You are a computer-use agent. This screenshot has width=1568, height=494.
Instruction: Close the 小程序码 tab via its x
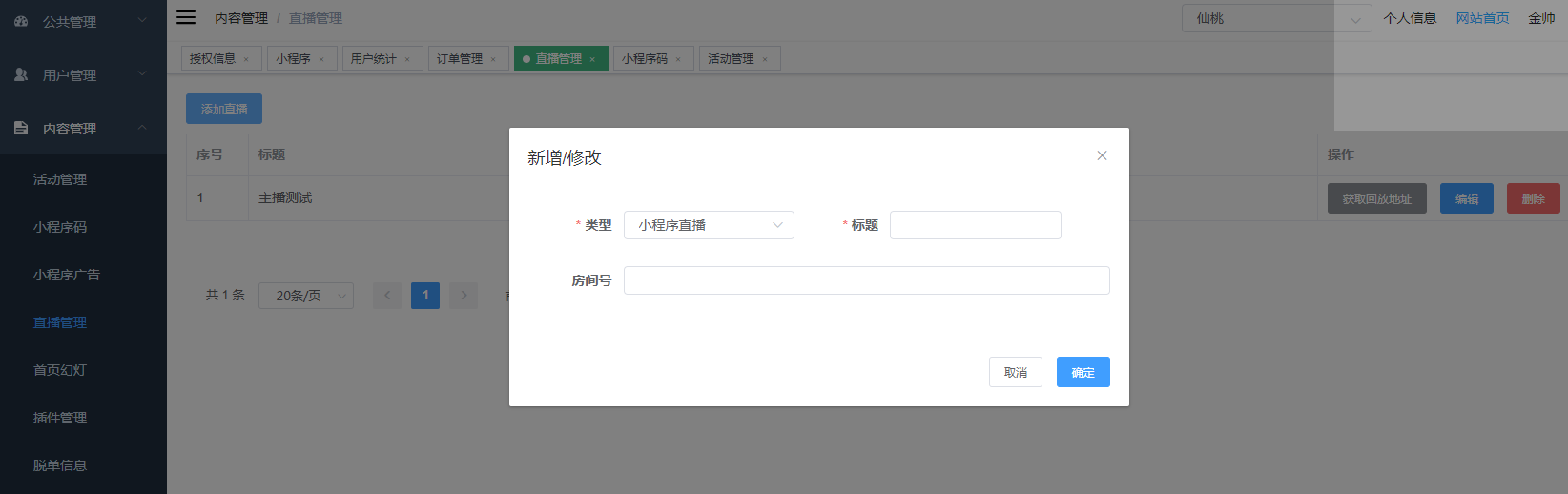(x=678, y=59)
